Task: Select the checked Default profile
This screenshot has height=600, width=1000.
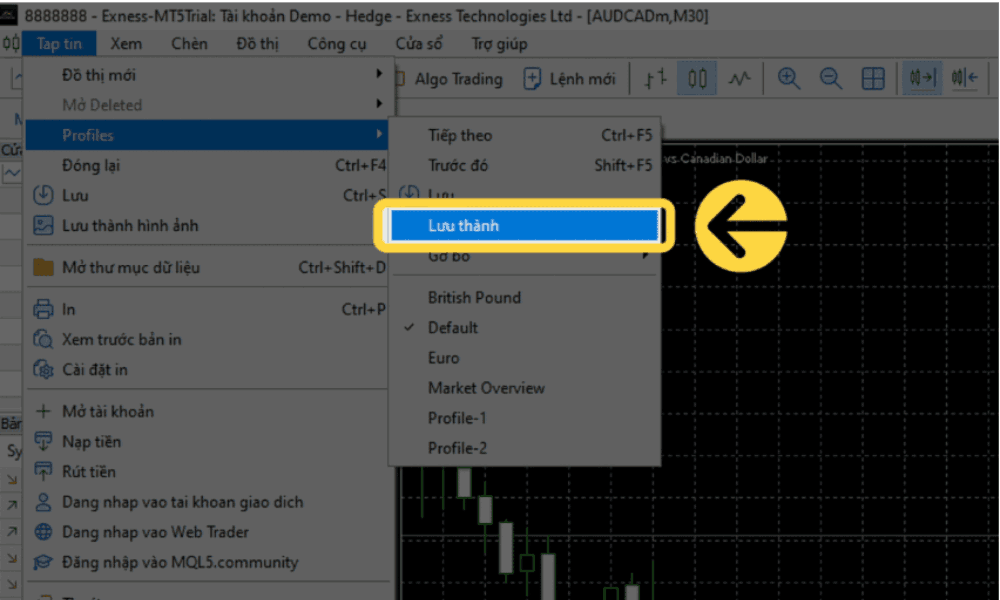Action: (x=453, y=327)
